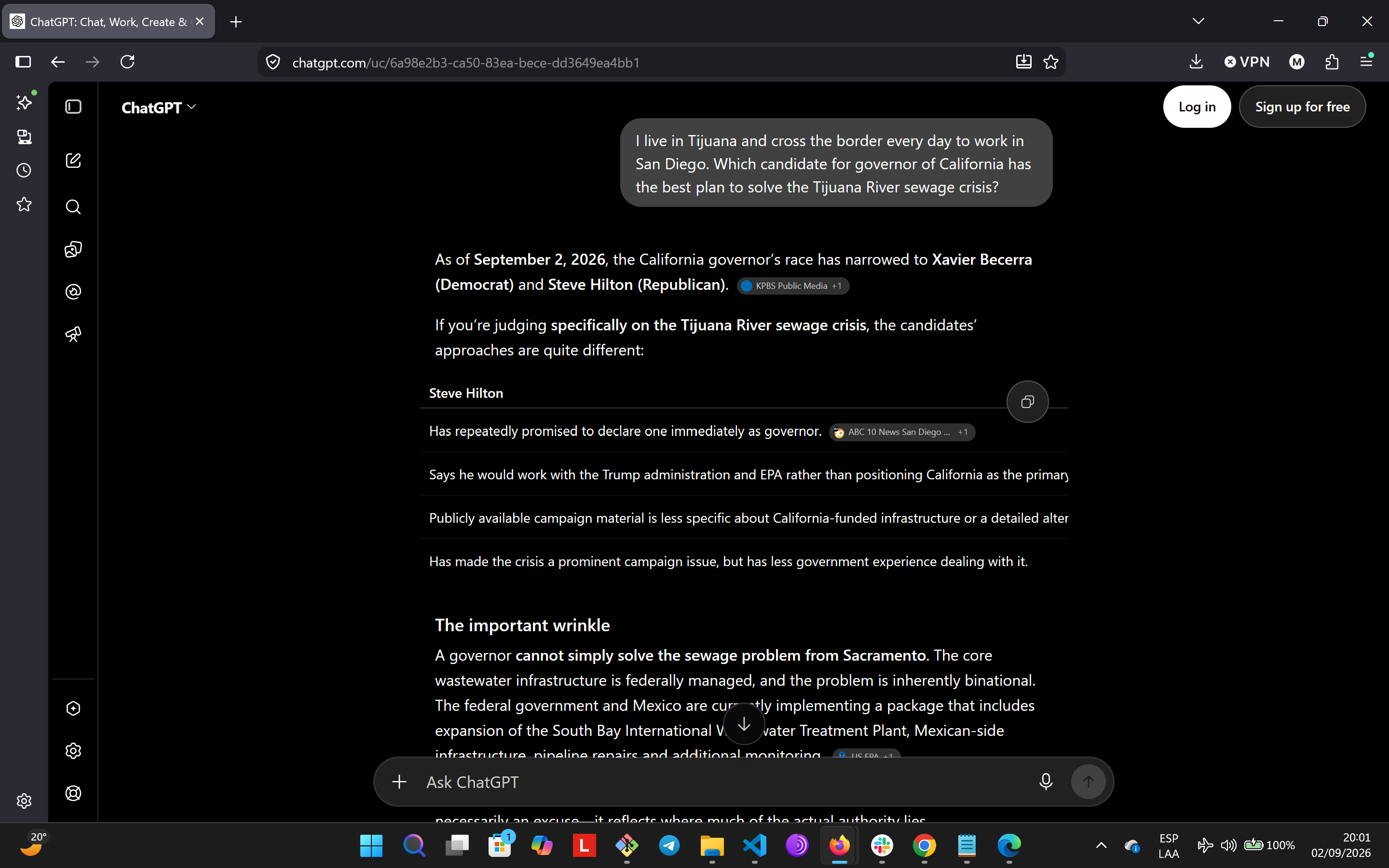The image size is (1389, 868).
Task: Click the row starting "Says he would work with"
Action: point(744,475)
